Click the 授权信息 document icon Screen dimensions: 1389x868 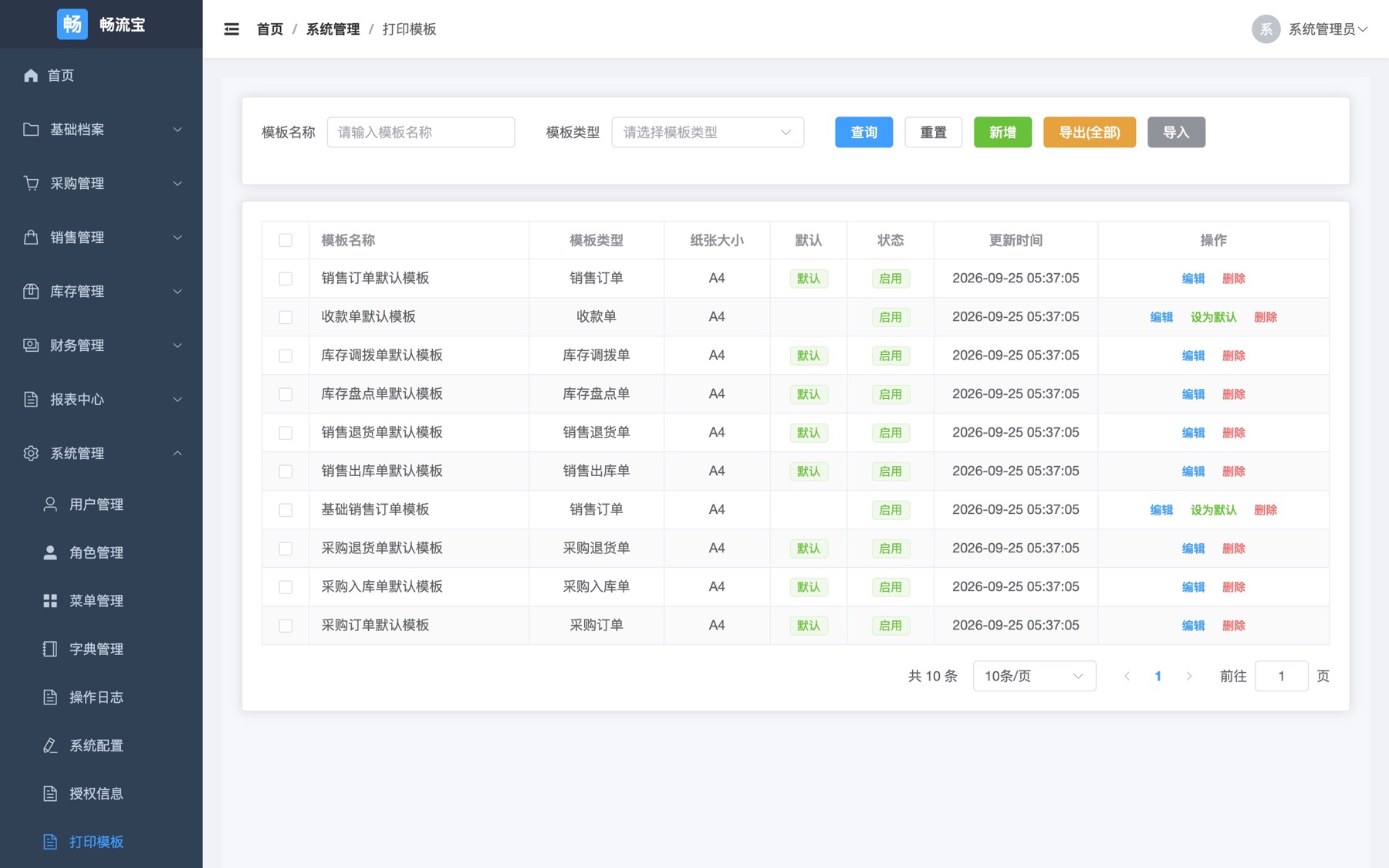[50, 793]
